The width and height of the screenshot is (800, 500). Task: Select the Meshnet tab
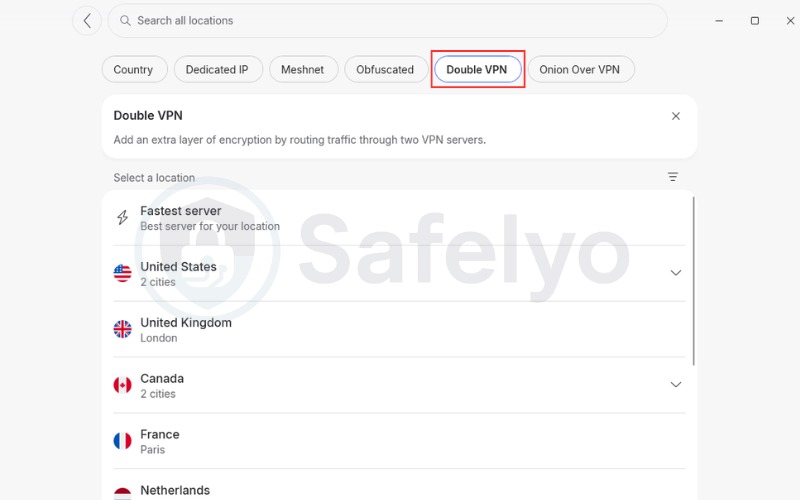pos(304,69)
